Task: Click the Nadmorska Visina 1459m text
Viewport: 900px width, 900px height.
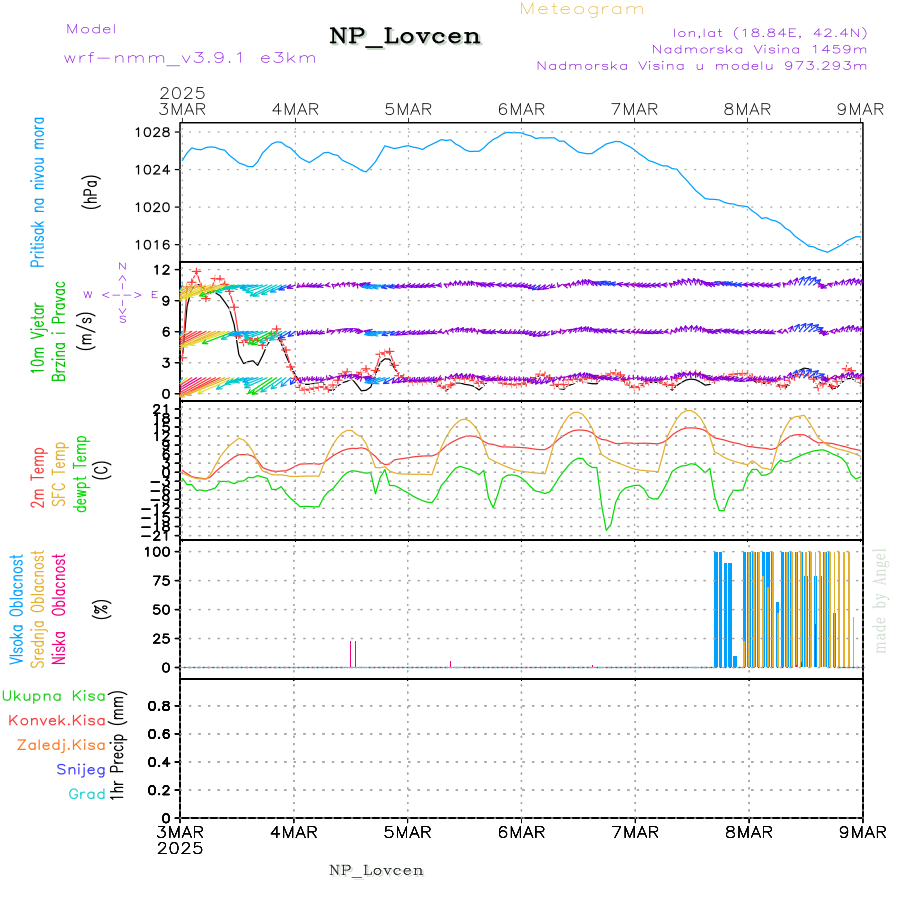Action: pos(759,48)
